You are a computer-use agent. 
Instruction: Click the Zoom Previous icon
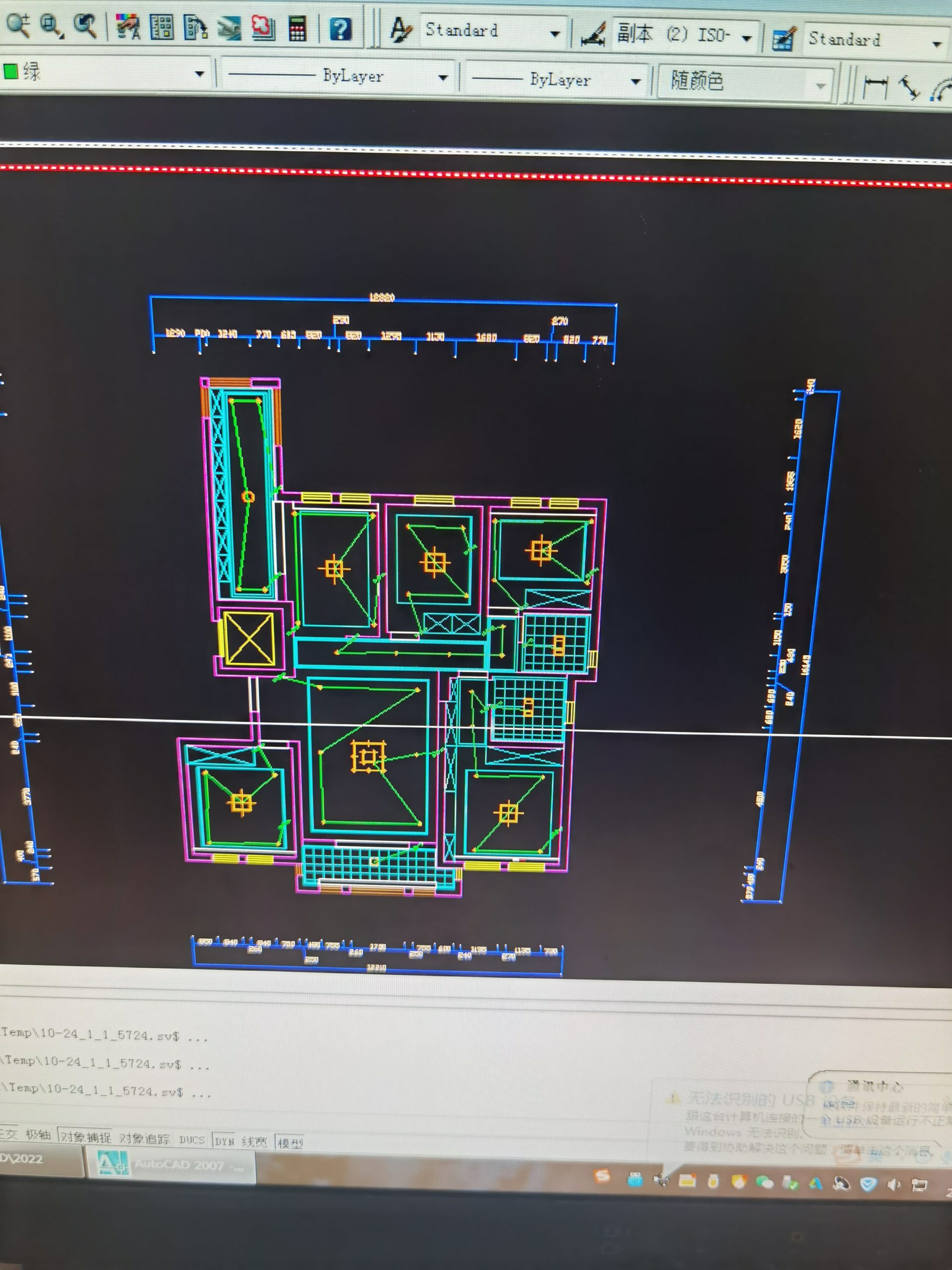click(x=85, y=25)
